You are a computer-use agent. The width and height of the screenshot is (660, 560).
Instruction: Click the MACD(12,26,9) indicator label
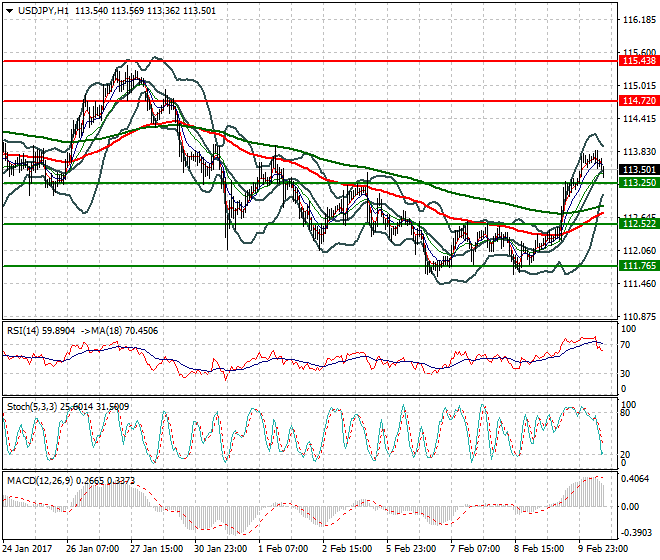[40, 480]
